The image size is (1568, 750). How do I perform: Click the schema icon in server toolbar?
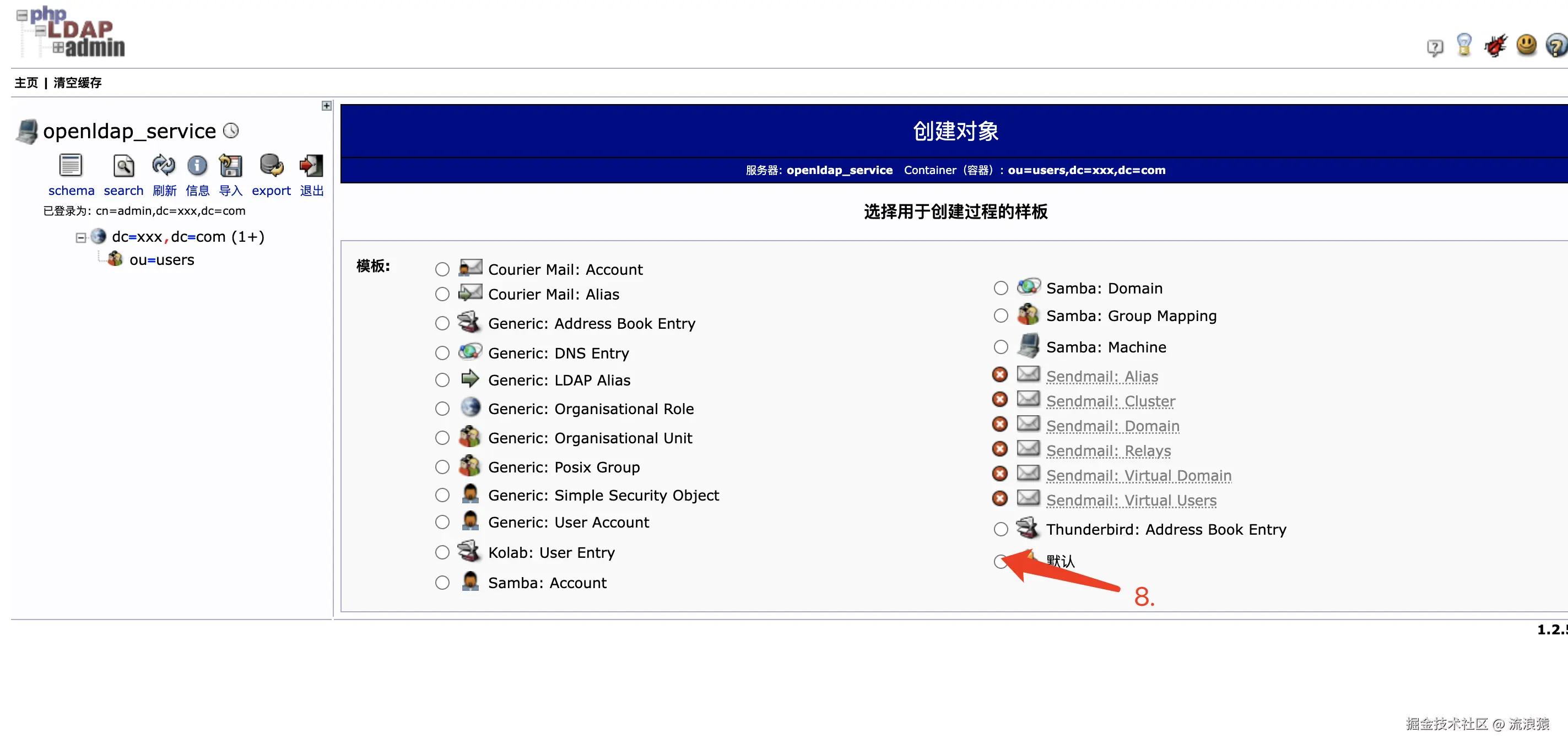tap(70, 165)
